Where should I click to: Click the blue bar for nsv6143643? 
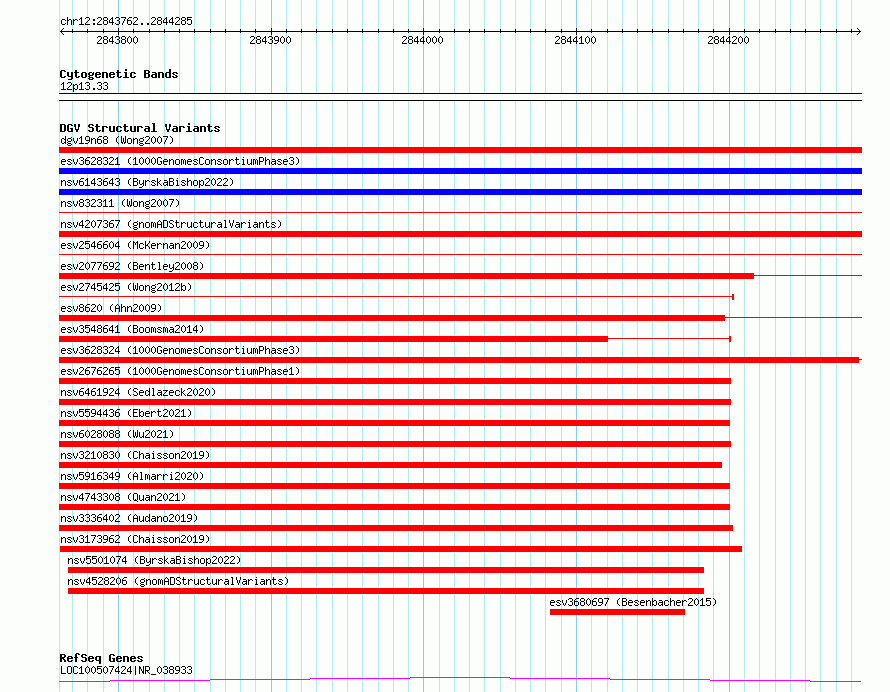coord(460,192)
